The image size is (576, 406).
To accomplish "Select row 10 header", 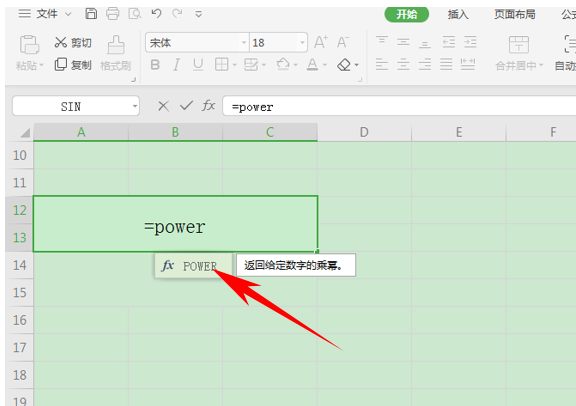I will pos(19,155).
